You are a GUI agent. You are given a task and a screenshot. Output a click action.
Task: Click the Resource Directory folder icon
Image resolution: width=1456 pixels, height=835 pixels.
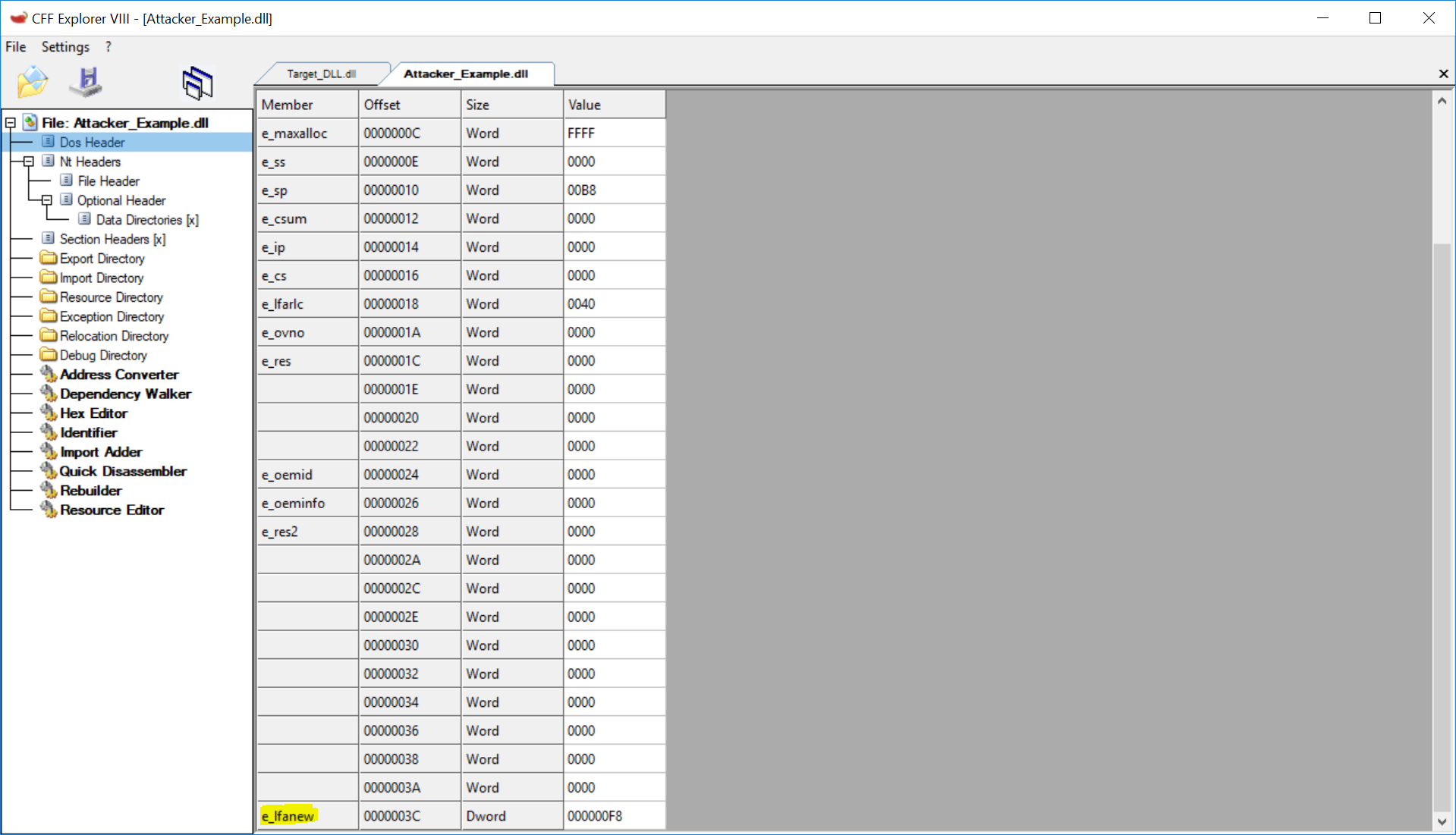tap(49, 297)
